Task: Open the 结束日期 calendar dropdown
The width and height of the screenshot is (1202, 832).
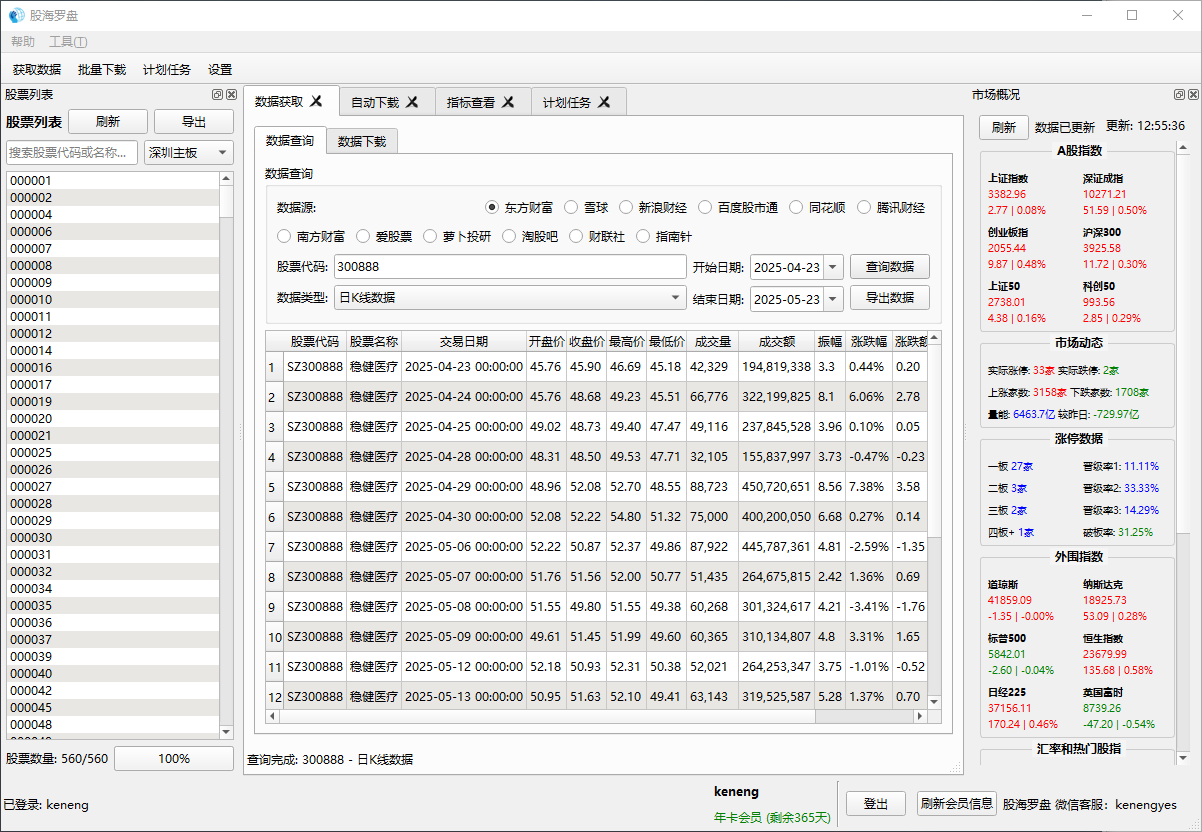Action: [835, 298]
